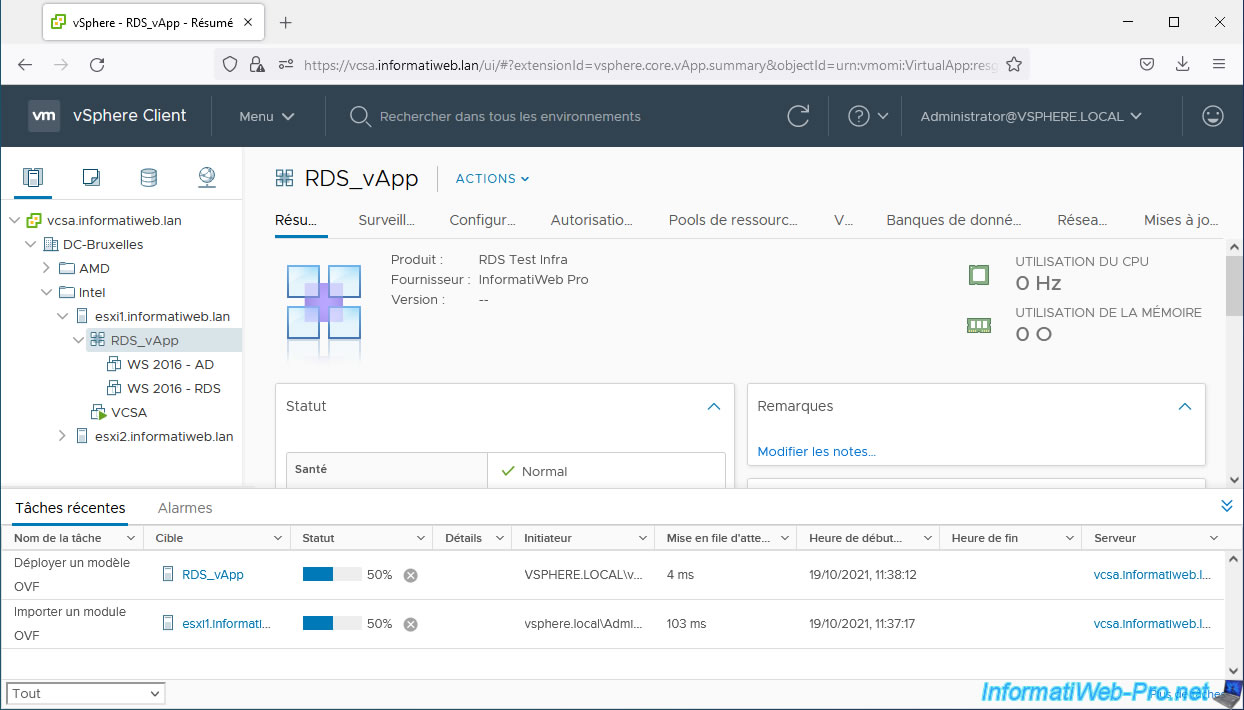Click the server link for Importer un module OVF
The width and height of the screenshot is (1244, 710).
coord(1152,624)
